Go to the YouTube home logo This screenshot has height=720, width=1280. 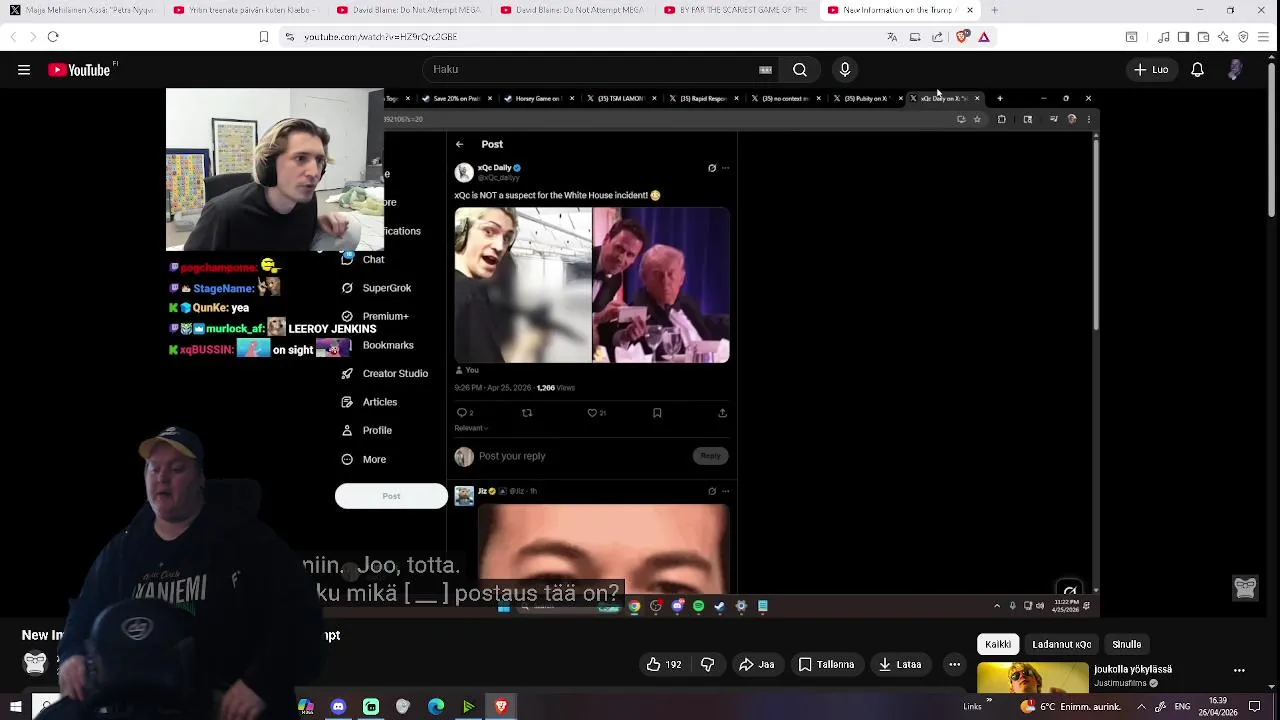coord(79,70)
